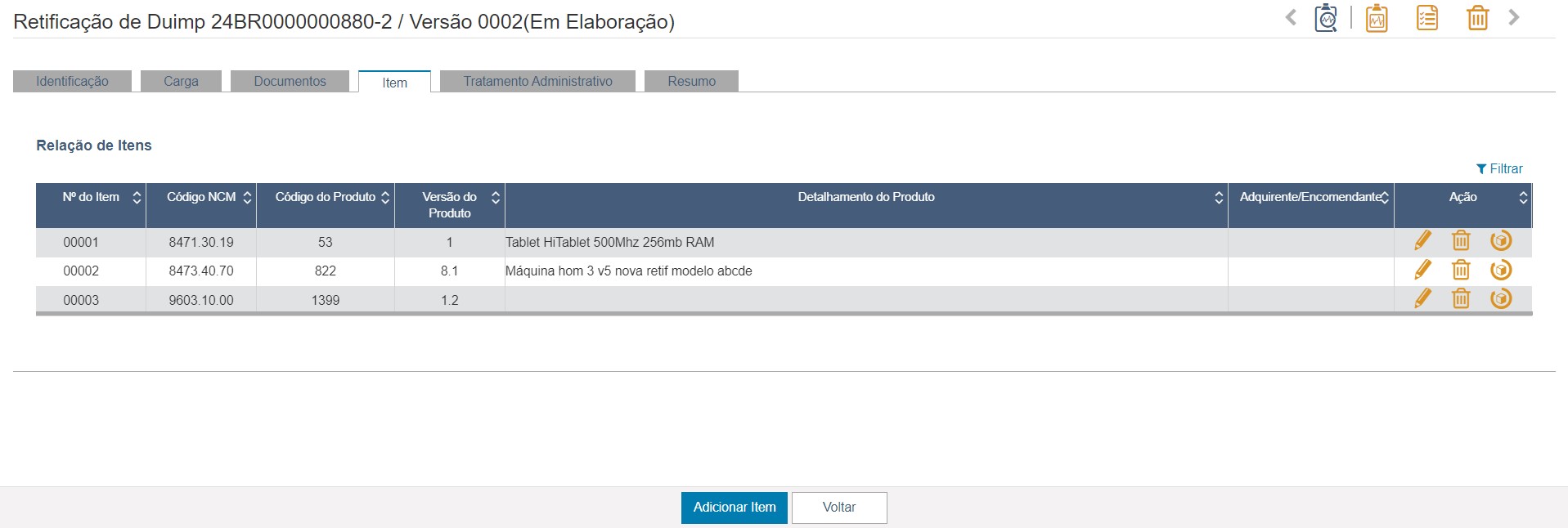
Task: Sort by Detalhamento do Produto column
Action: click(1219, 198)
